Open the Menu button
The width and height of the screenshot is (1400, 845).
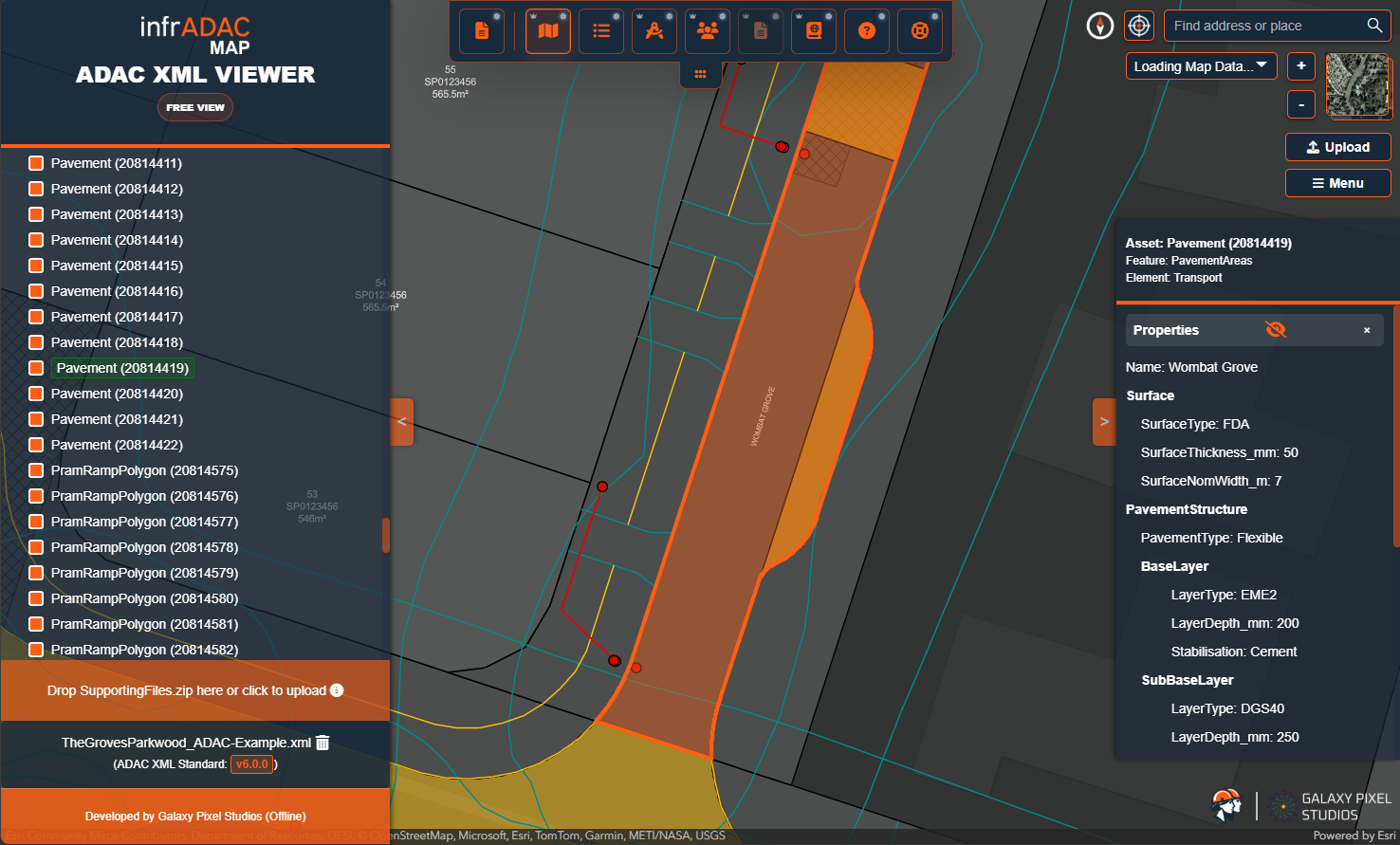[x=1338, y=183]
